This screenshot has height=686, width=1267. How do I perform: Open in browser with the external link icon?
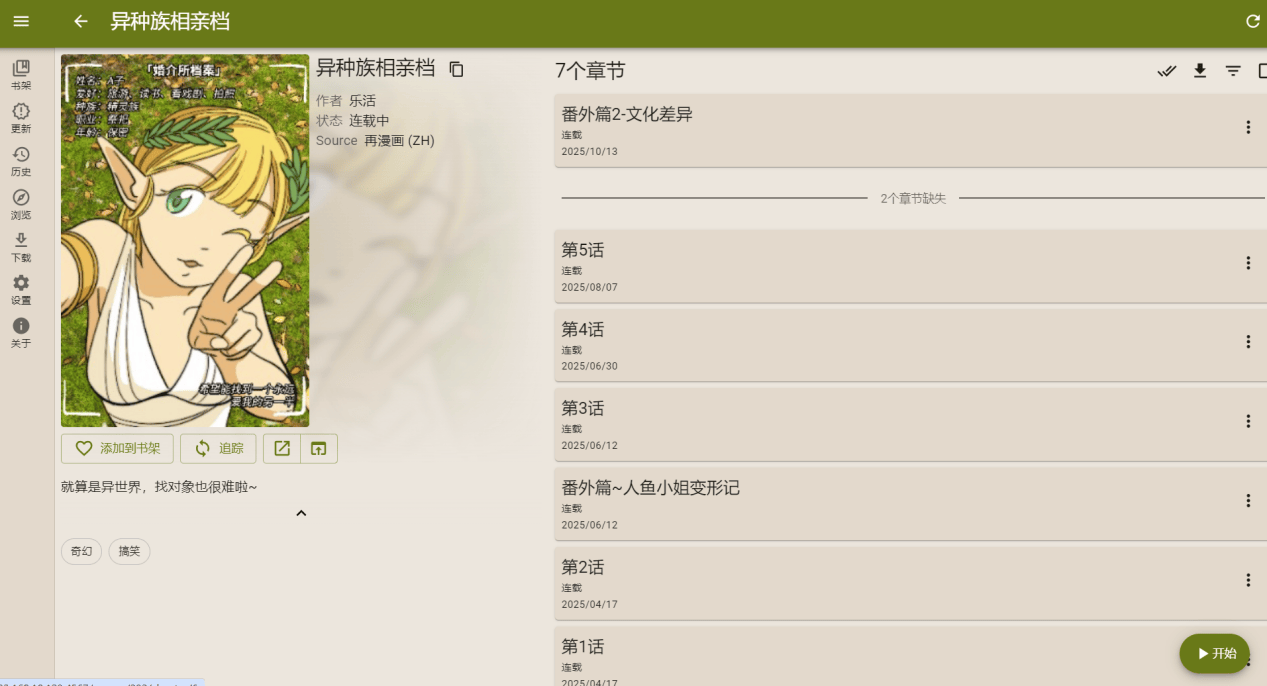coord(282,448)
